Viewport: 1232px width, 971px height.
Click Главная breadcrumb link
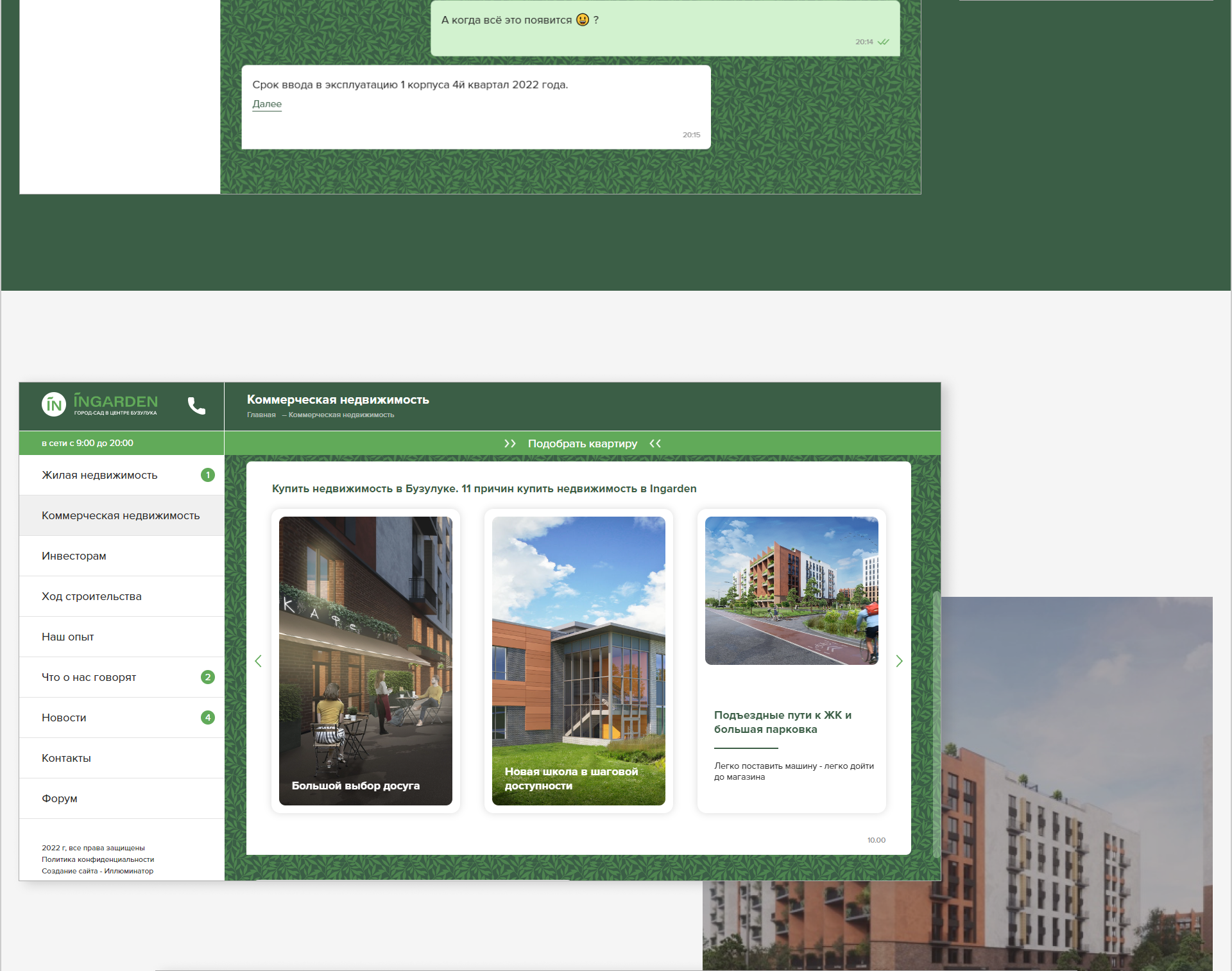point(261,415)
